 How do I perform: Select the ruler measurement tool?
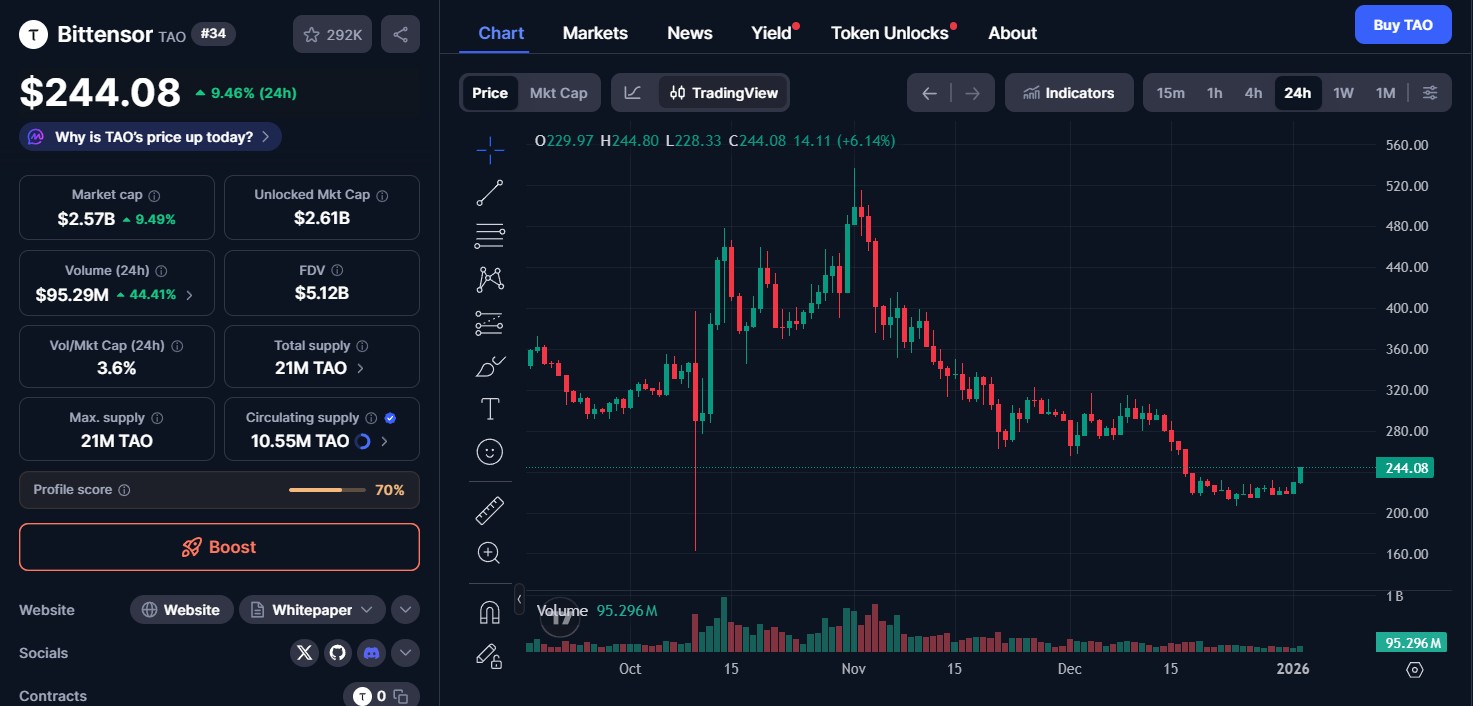[x=490, y=509]
